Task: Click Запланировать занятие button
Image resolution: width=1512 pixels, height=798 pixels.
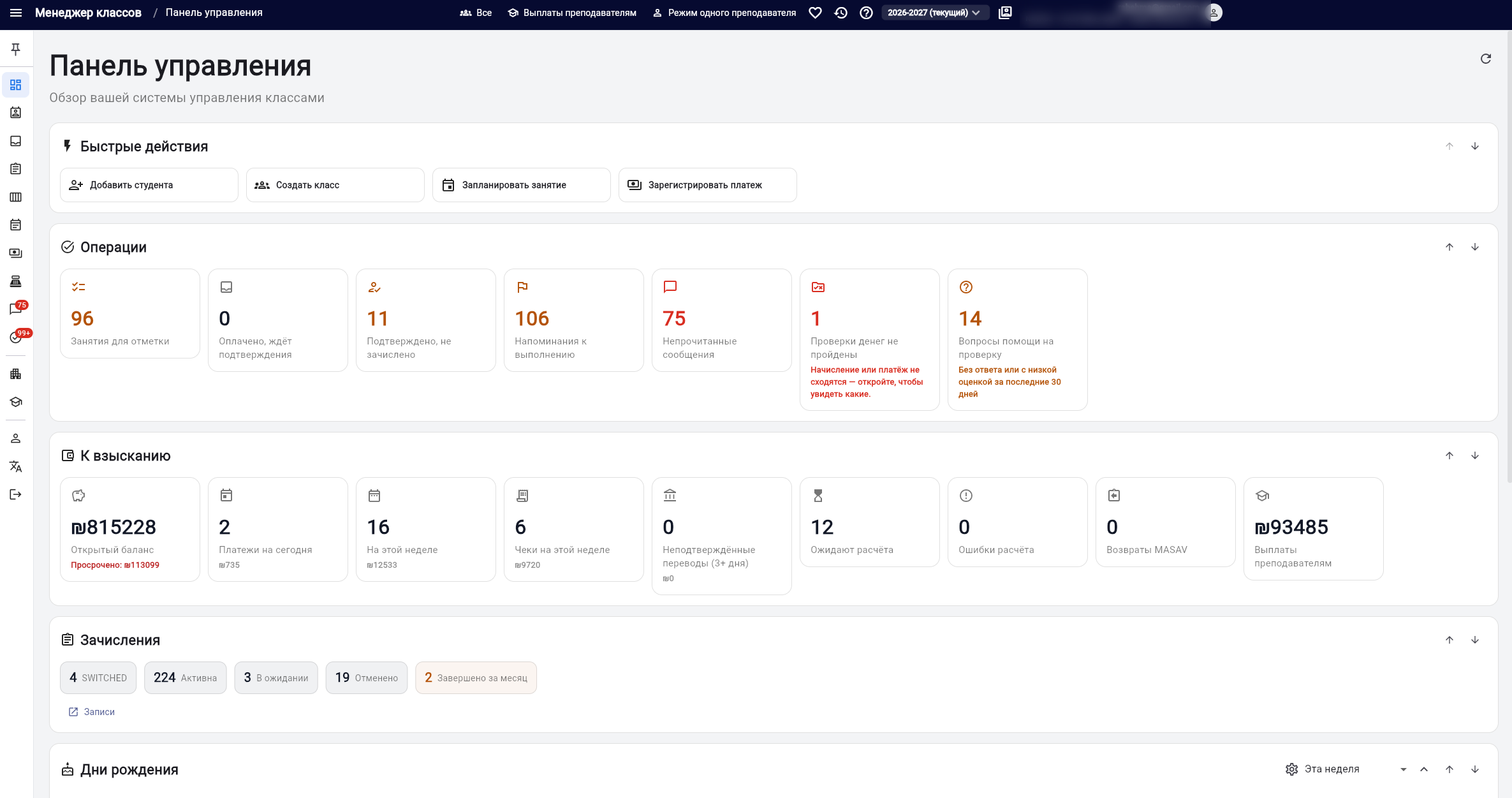Action: click(522, 185)
